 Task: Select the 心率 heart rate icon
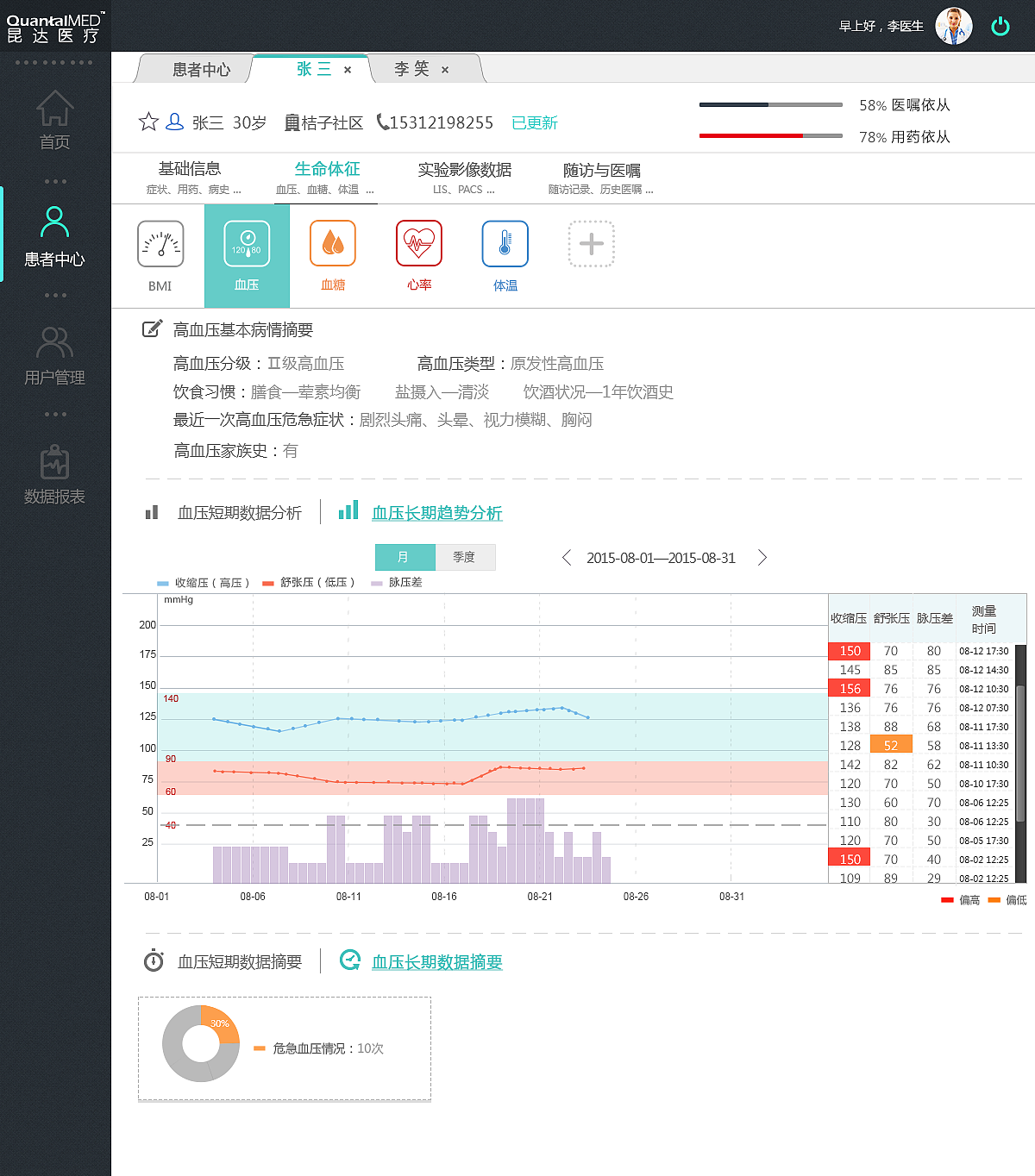point(419,244)
